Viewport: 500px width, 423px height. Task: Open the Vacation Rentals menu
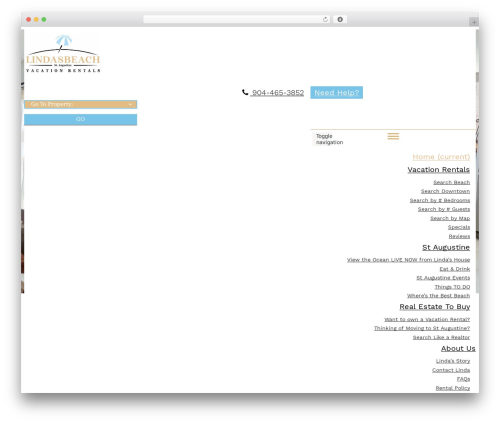[439, 170]
